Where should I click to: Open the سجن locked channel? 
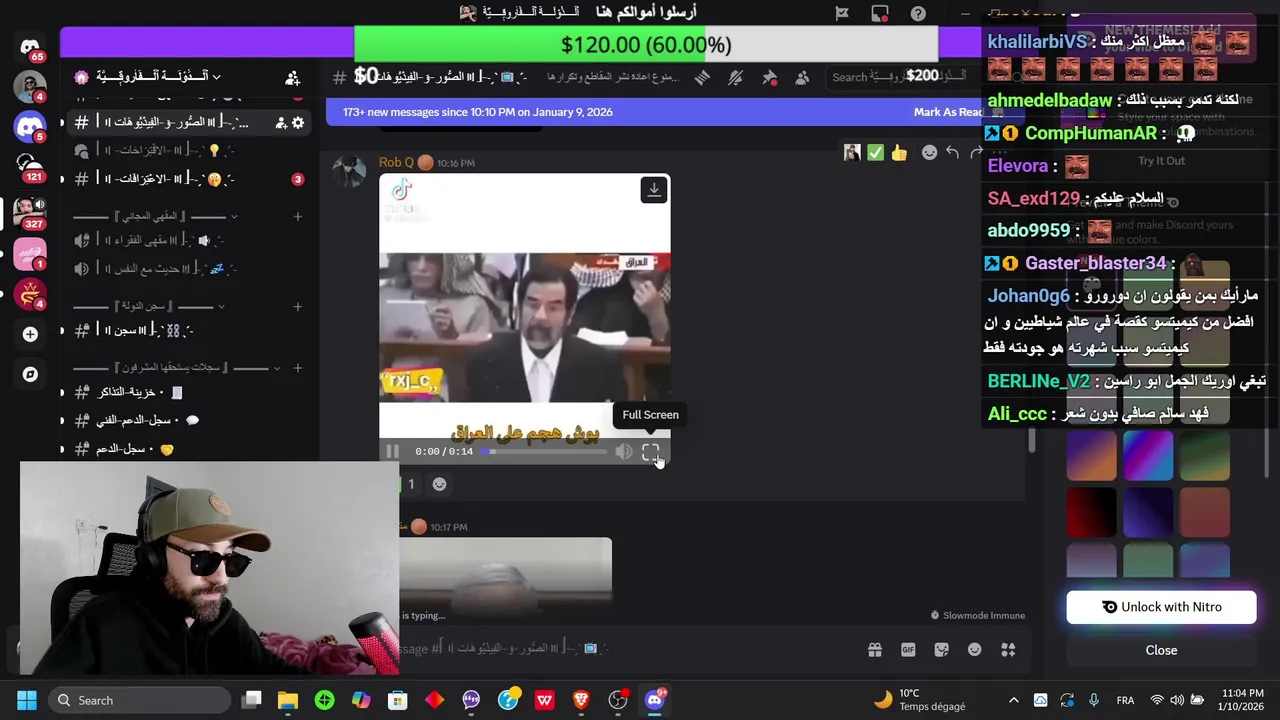(x=188, y=330)
